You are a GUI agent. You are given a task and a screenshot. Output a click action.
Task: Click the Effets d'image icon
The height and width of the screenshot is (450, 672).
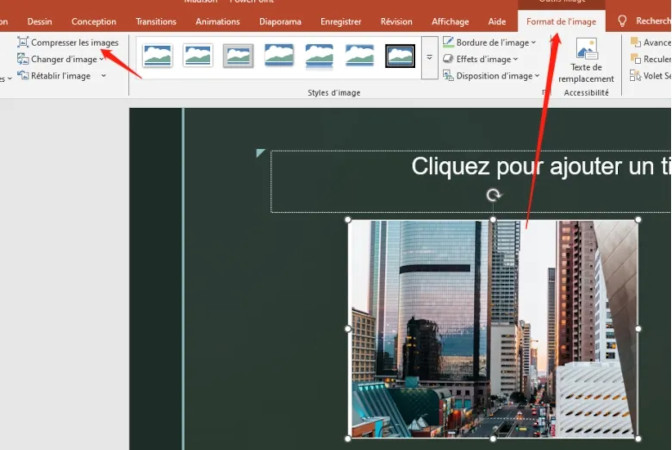[448, 59]
